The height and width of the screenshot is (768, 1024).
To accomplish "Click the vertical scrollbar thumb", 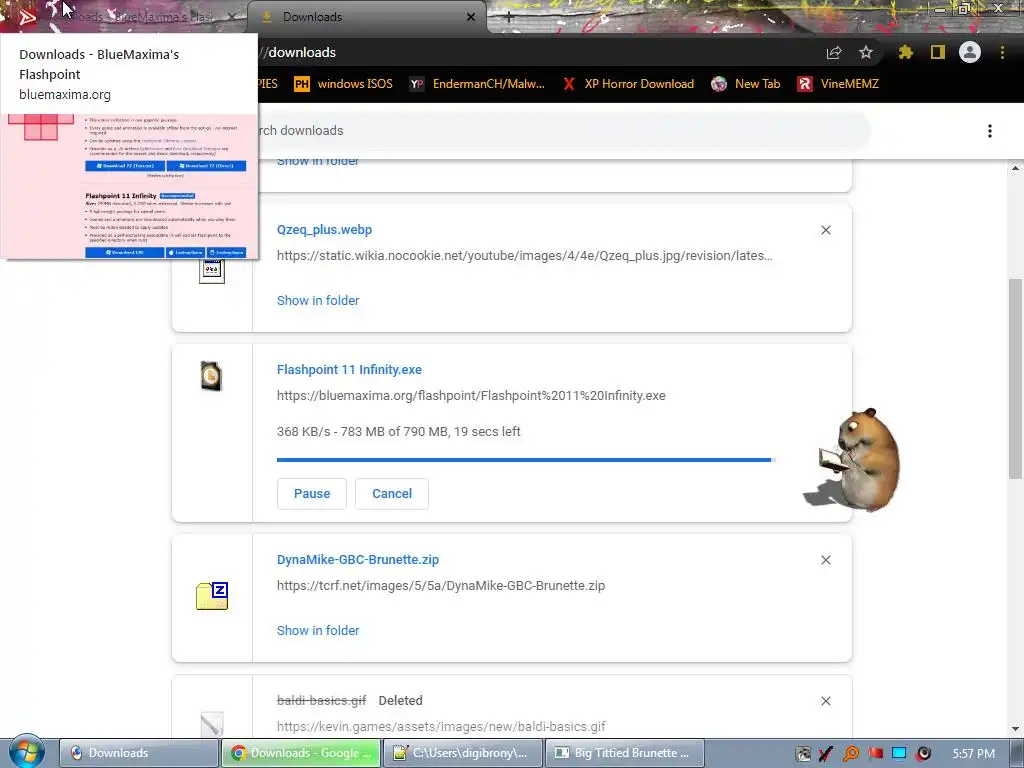I will pos(1015,379).
